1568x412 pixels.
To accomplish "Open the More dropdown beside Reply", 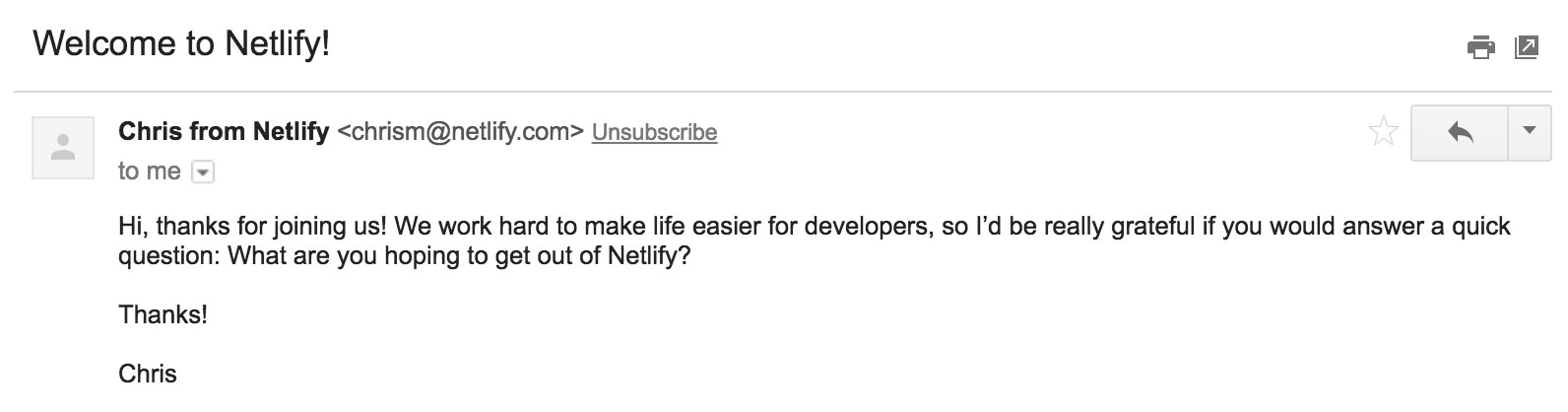I will (x=1530, y=131).
